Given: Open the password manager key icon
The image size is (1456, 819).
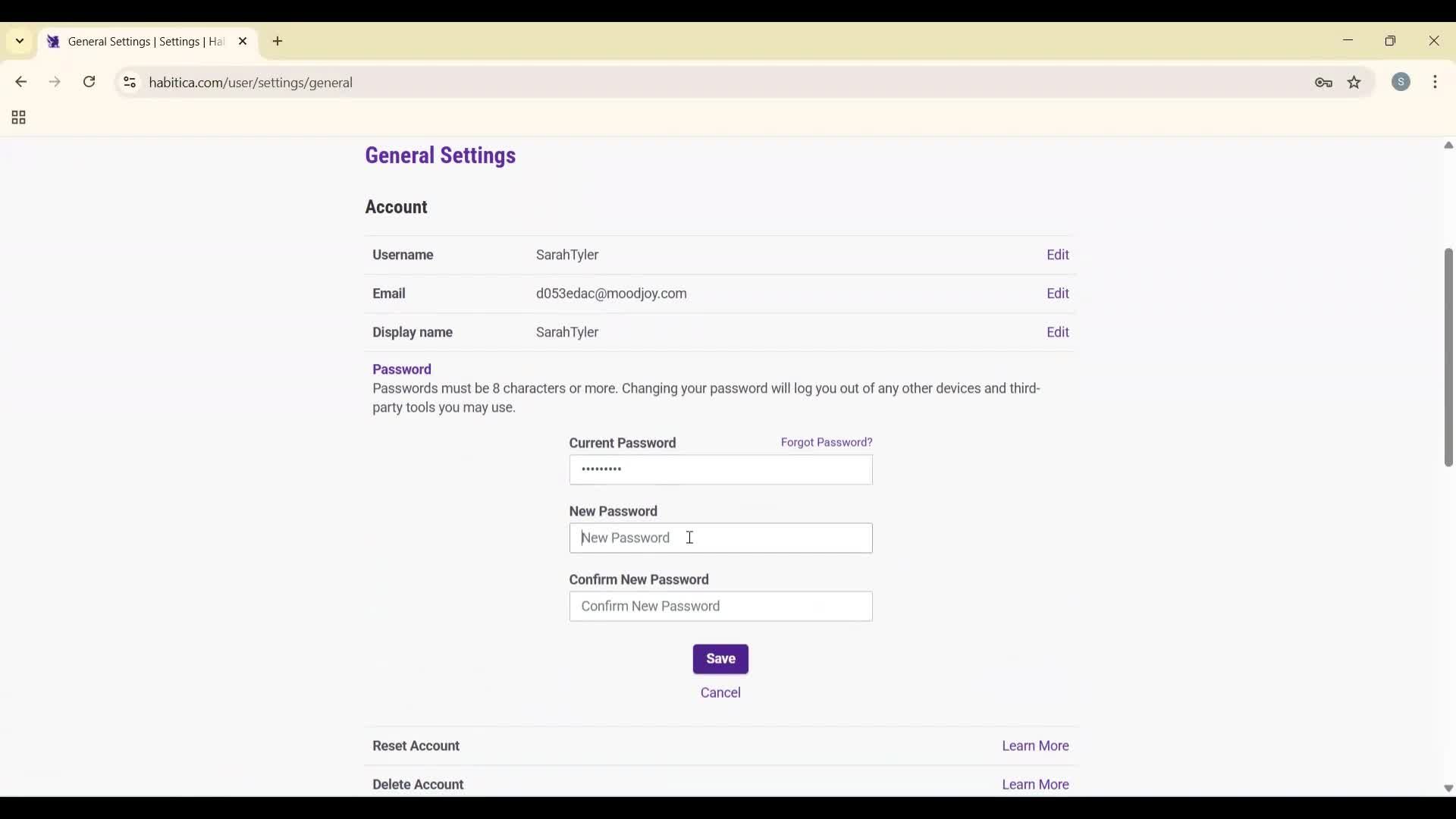Looking at the screenshot, I should point(1324,83).
